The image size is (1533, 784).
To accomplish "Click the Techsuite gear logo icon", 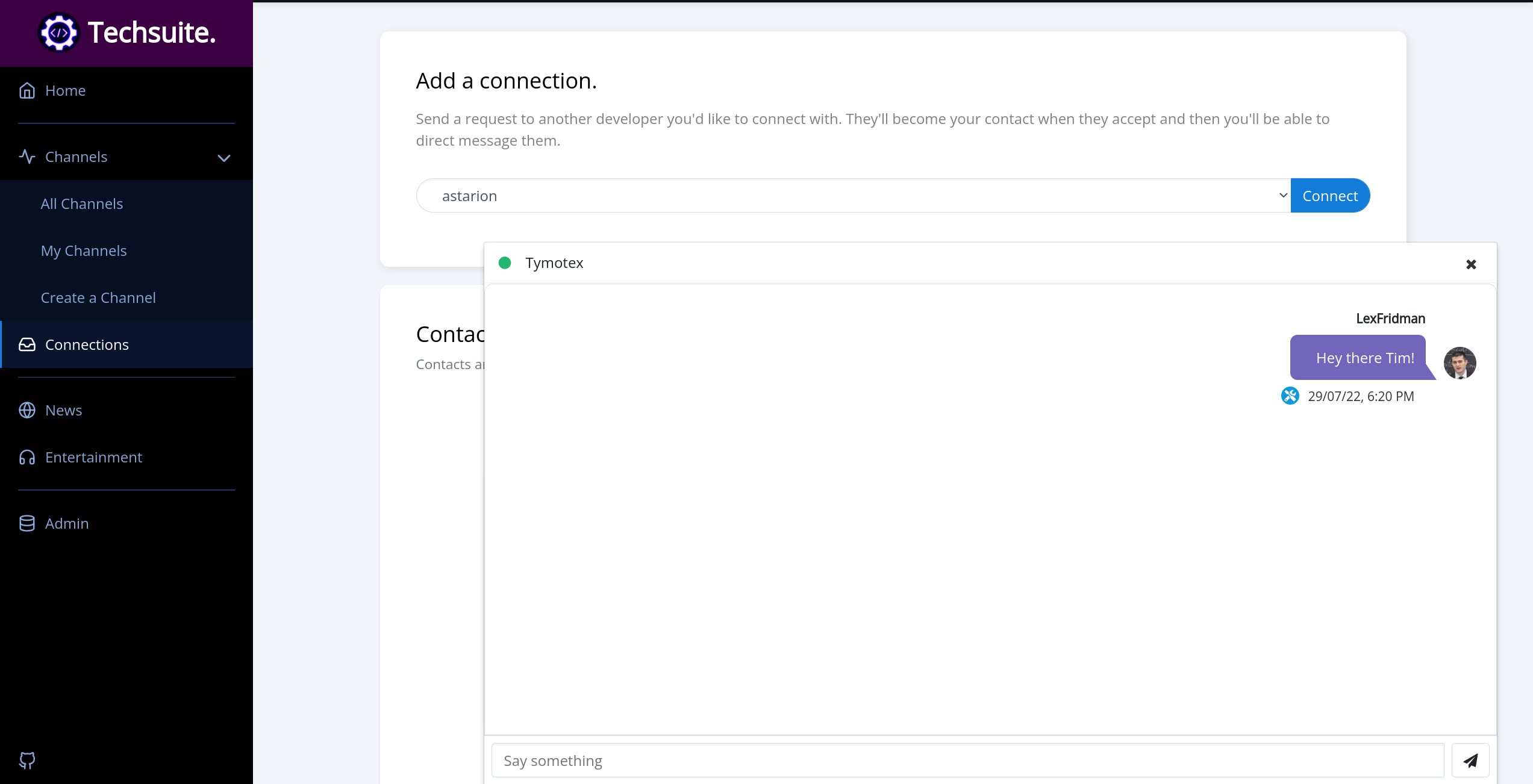I will pyautogui.click(x=58, y=33).
